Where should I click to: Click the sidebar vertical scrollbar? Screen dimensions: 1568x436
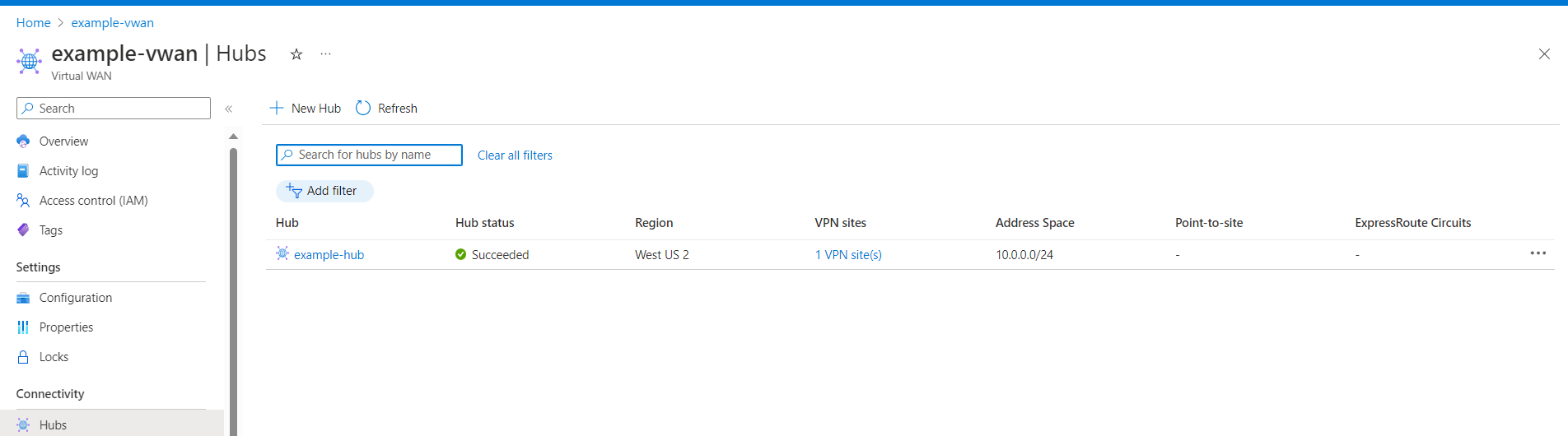coord(233,292)
